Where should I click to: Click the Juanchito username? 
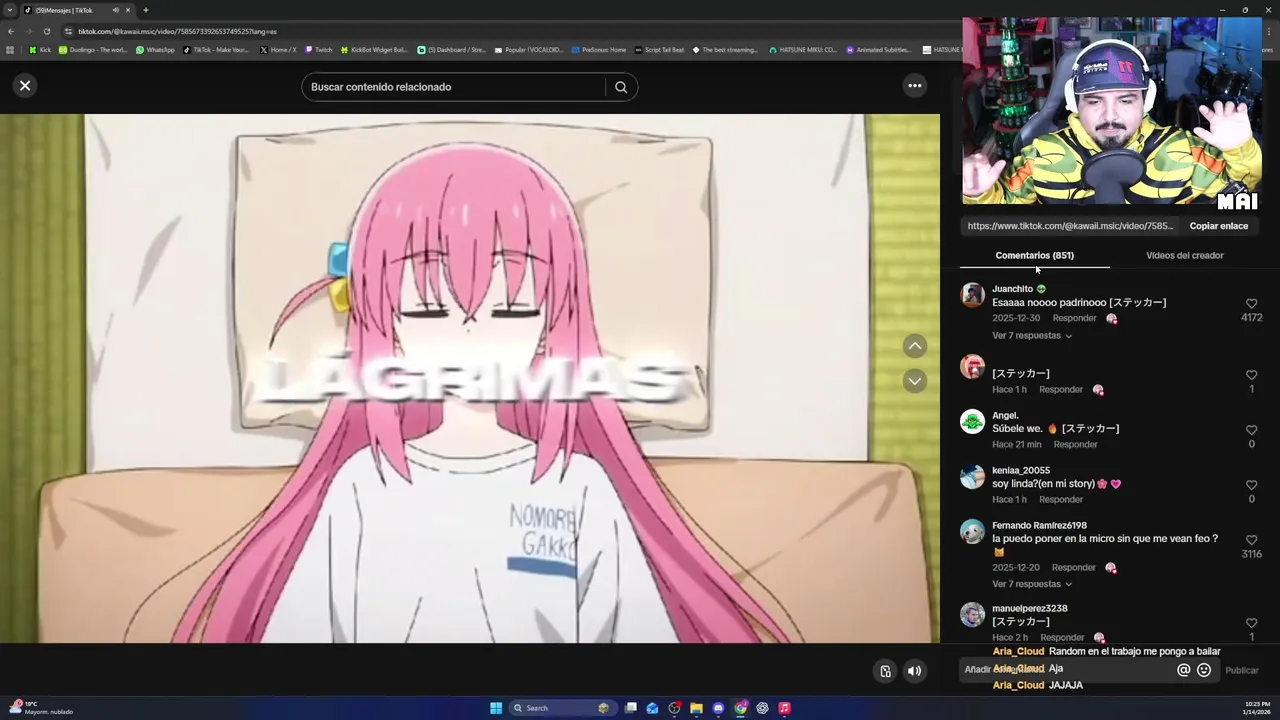[1012, 289]
